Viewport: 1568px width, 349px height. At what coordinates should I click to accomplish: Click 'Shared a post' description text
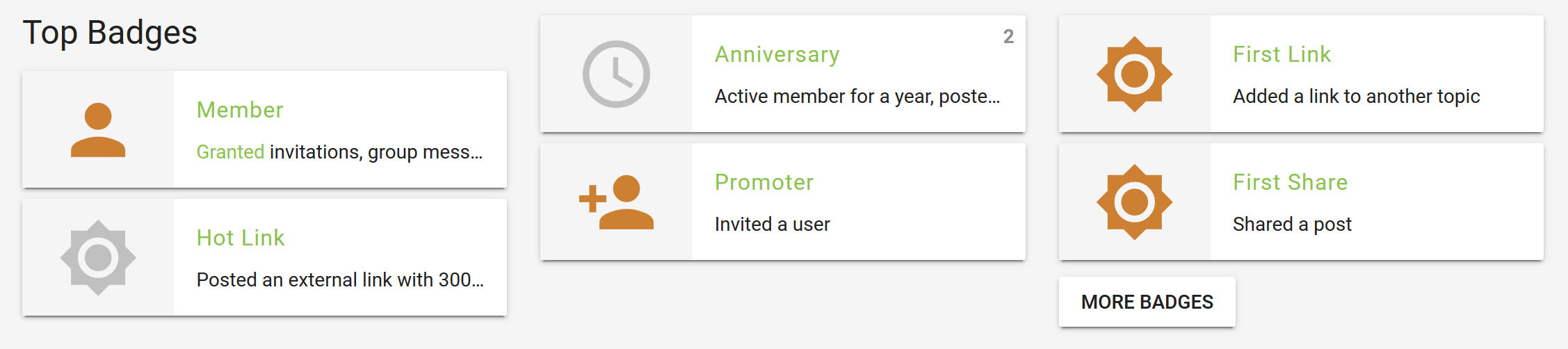[1292, 224]
